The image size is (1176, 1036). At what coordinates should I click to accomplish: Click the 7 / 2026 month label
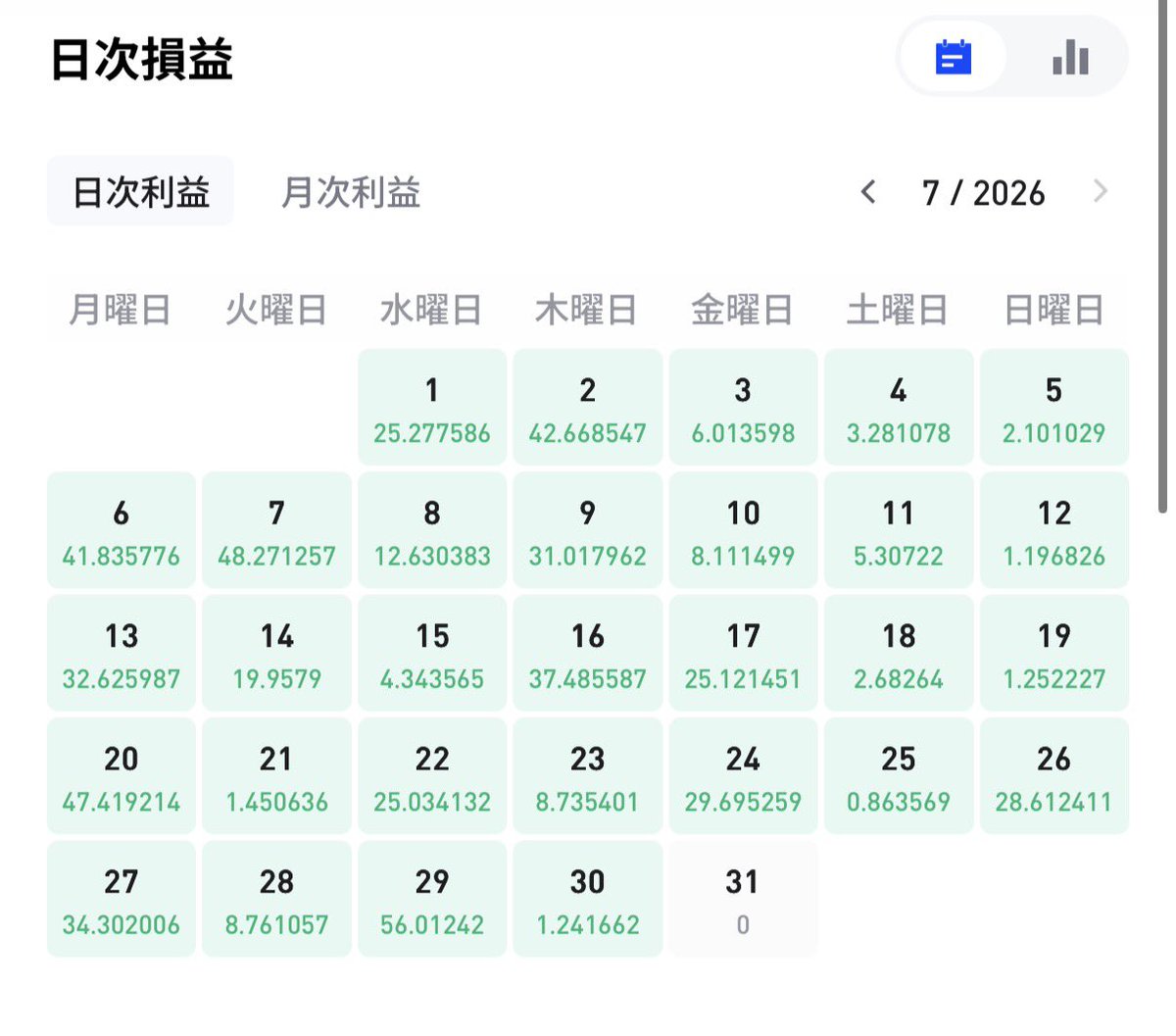pyautogui.click(x=984, y=193)
